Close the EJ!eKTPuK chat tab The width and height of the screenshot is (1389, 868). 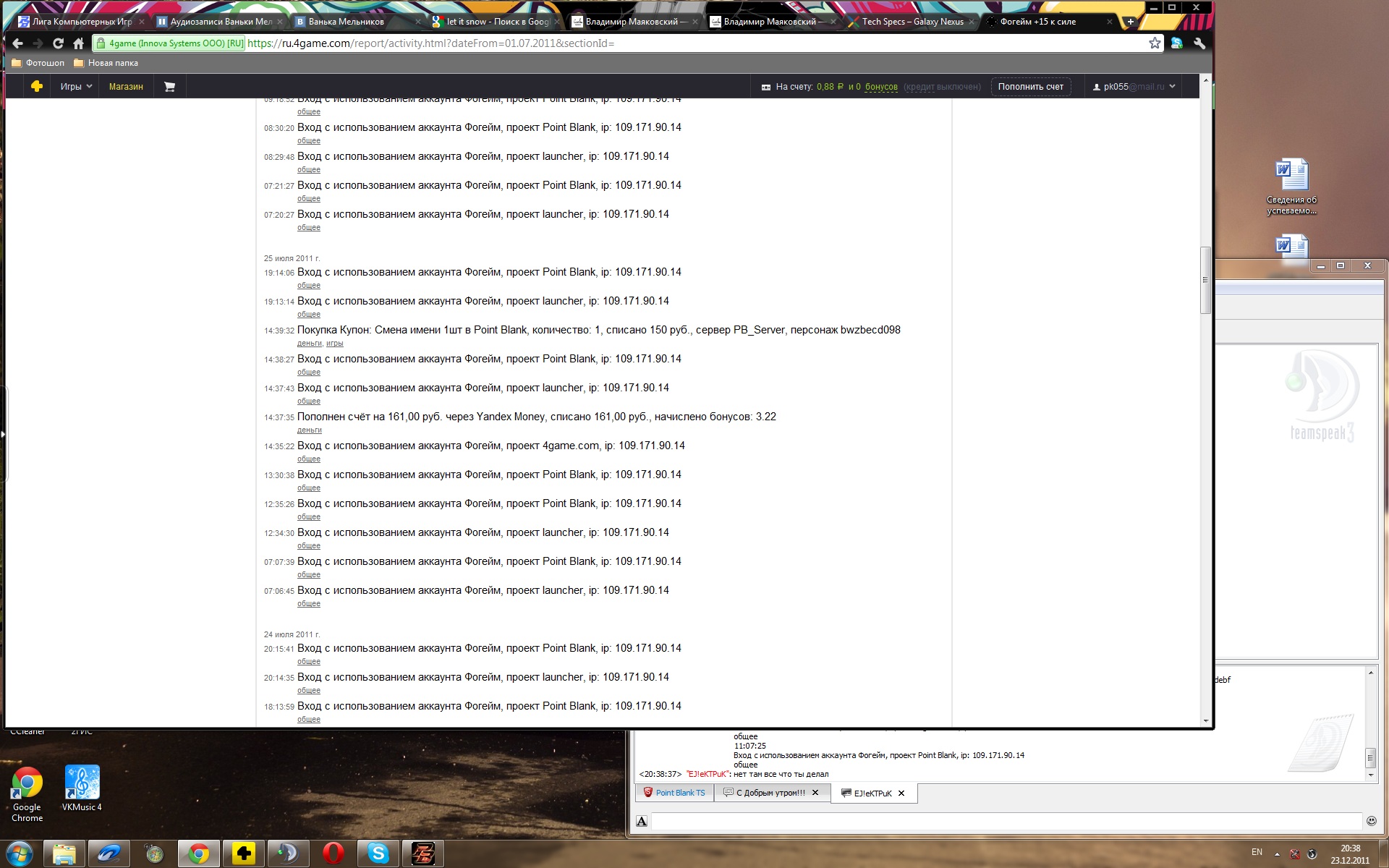coord(901,793)
